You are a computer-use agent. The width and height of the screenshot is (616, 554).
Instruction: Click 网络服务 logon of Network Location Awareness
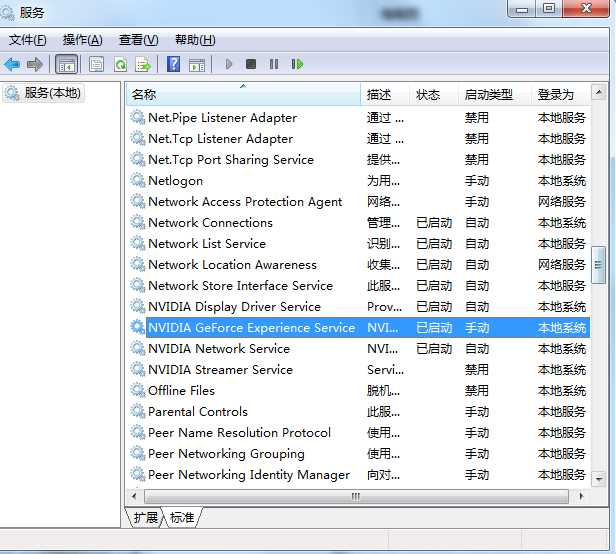point(562,264)
